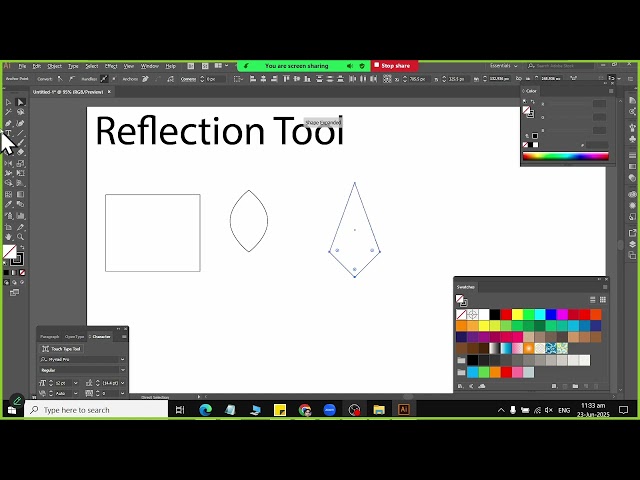The image size is (640, 480).
Task: Select the Perspective Grid tool
Action: click(20, 183)
